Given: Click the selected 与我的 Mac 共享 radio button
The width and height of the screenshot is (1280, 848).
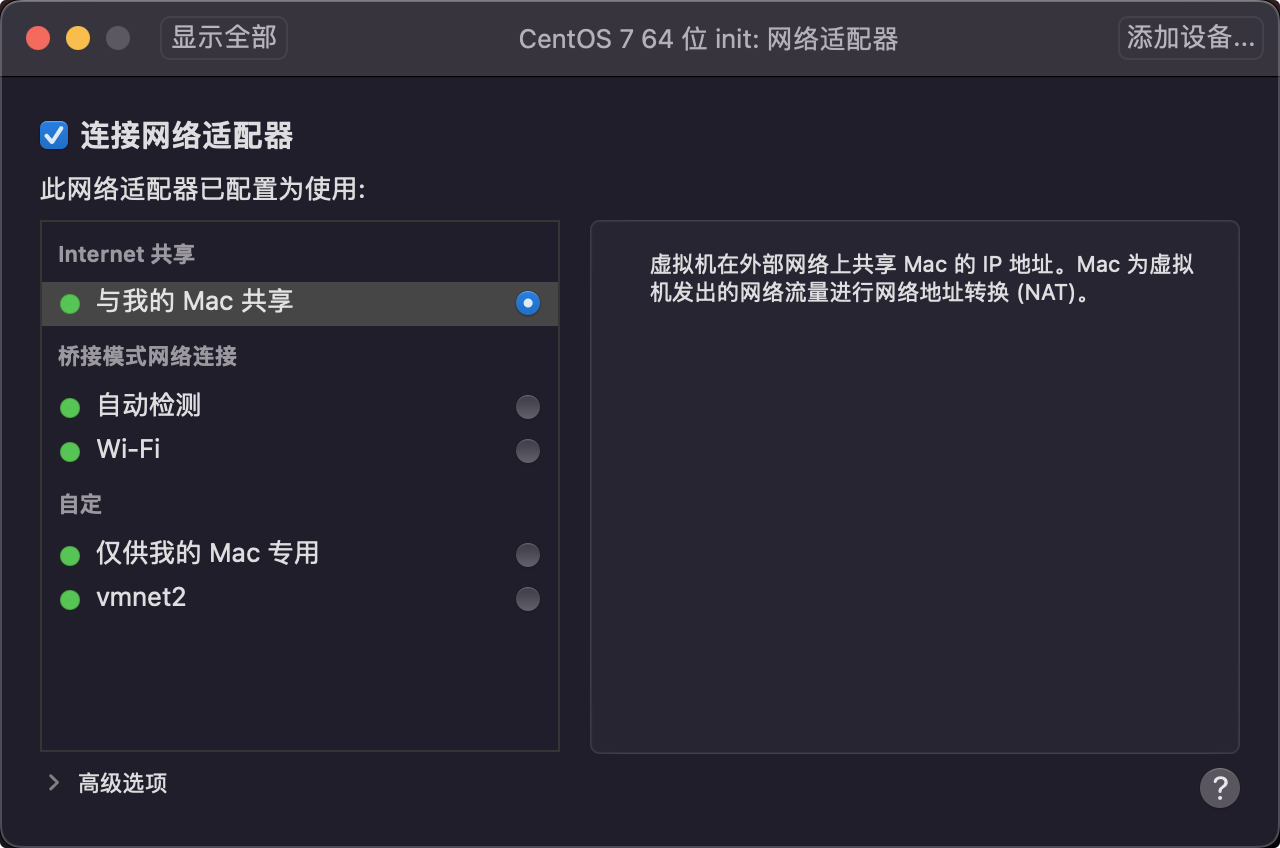Looking at the screenshot, I should tap(527, 303).
